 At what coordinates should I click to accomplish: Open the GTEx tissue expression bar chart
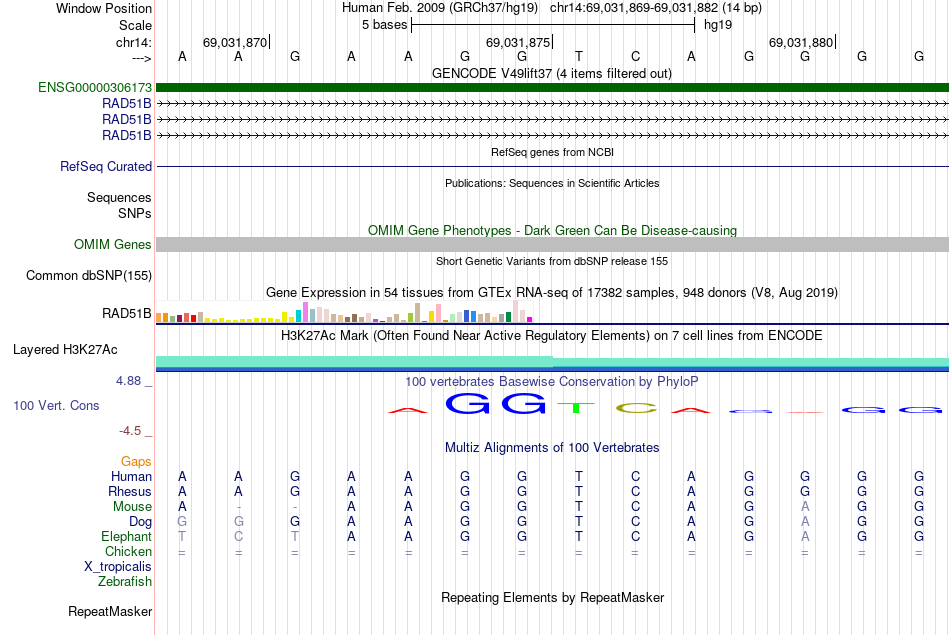pyautogui.click(x=344, y=311)
